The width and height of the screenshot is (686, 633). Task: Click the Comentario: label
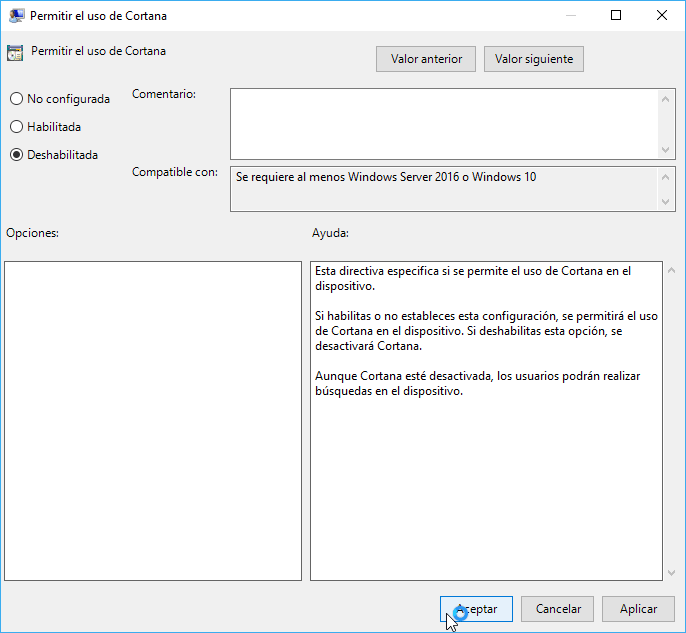164,94
